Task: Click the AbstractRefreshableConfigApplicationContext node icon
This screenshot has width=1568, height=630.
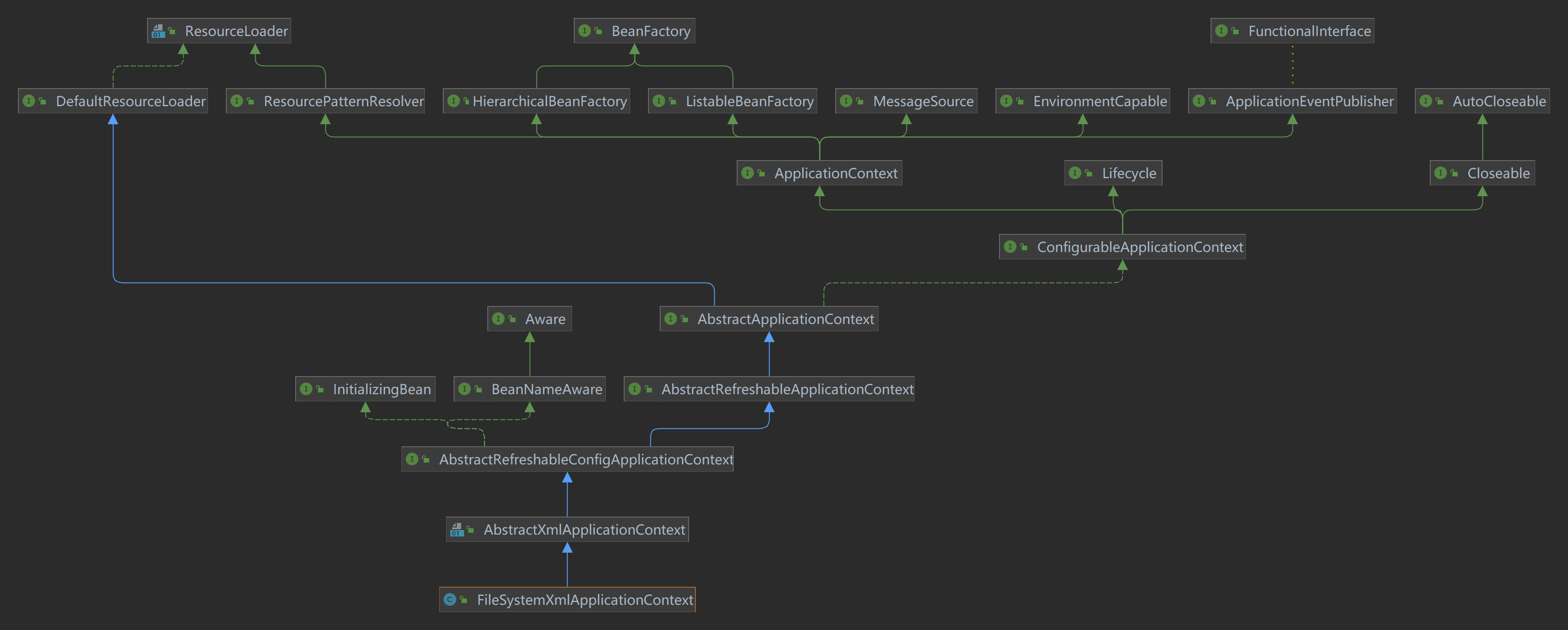Action: (412, 459)
